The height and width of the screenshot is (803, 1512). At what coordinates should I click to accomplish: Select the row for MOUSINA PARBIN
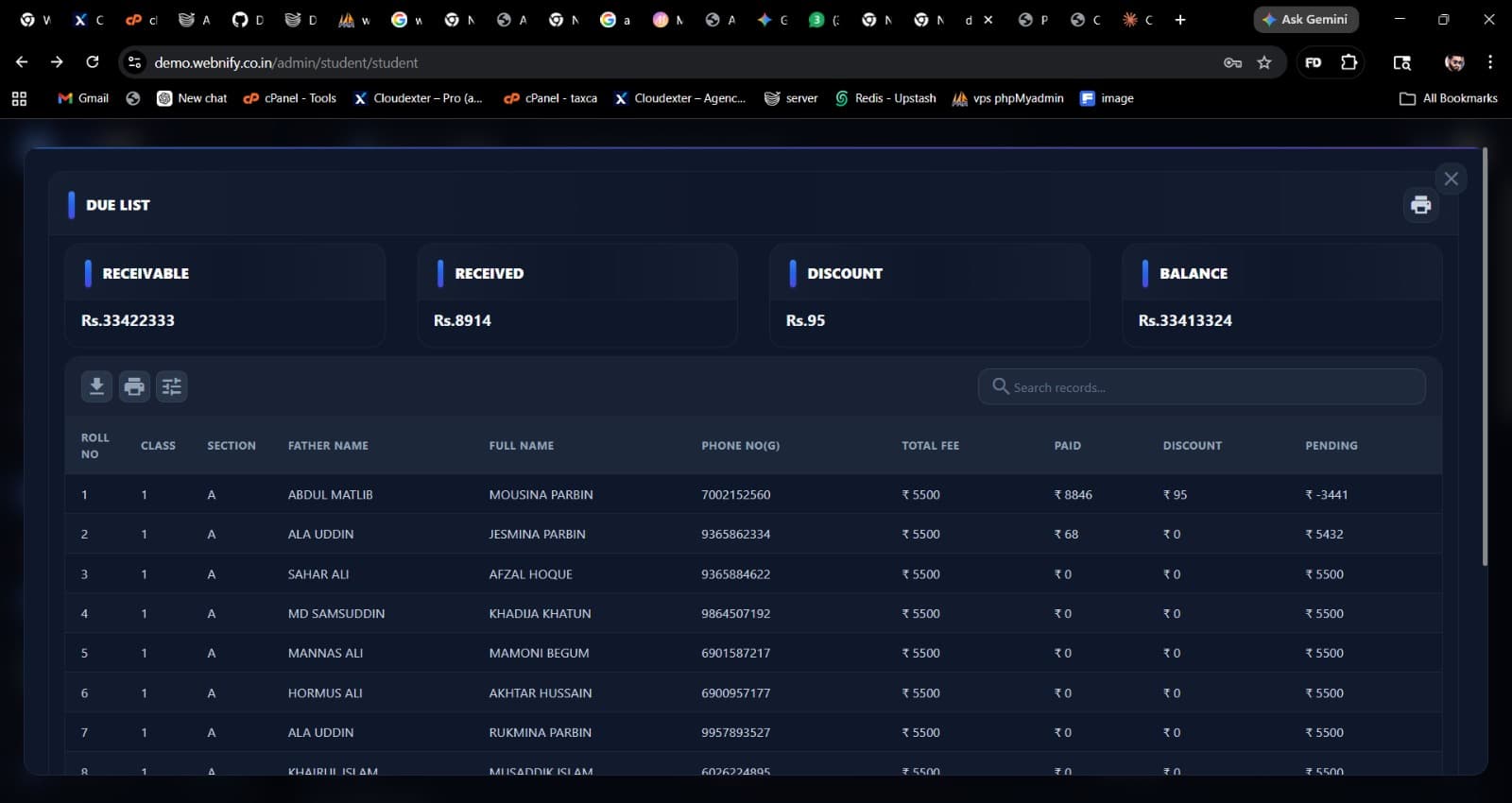click(541, 495)
